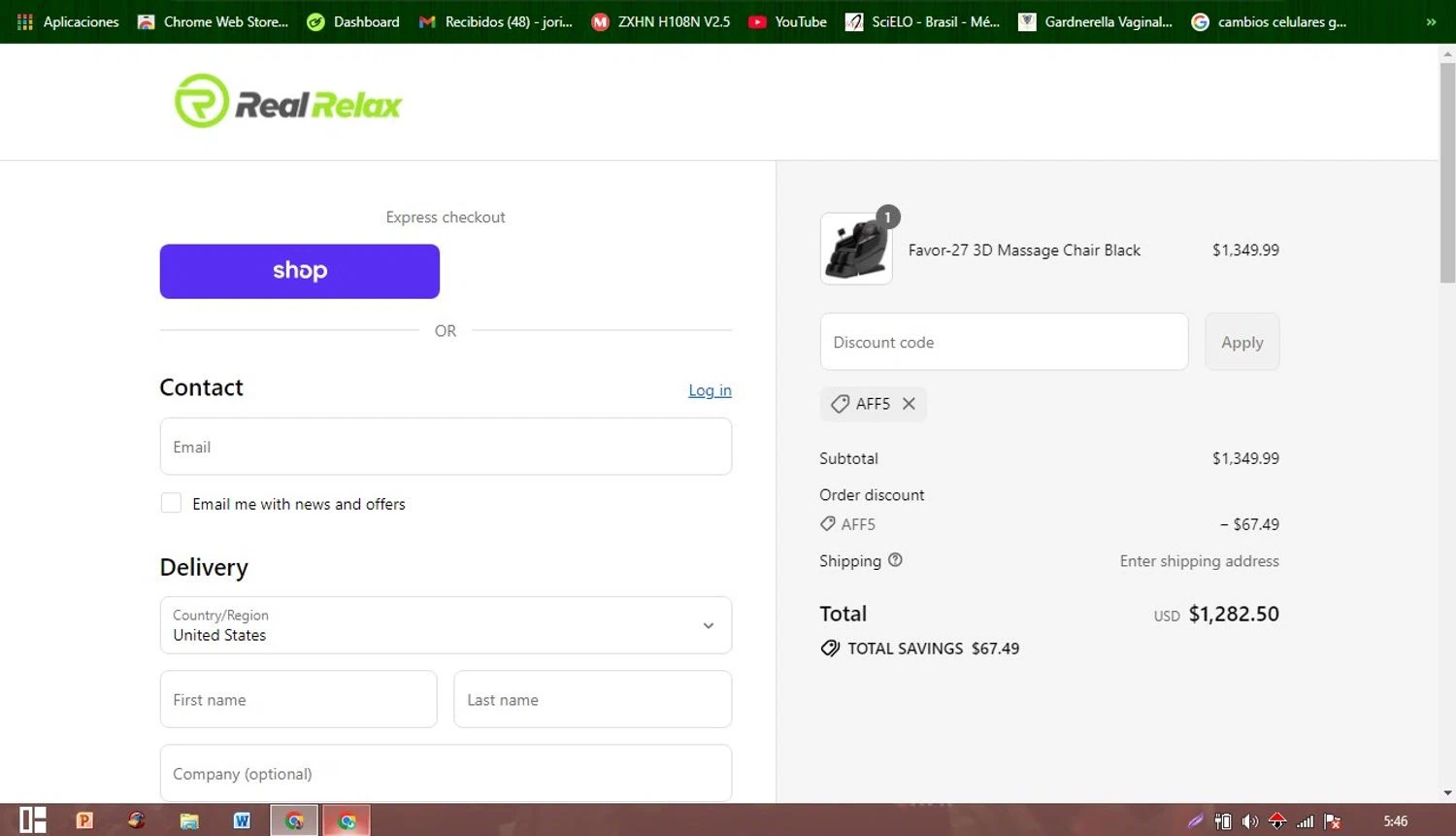This screenshot has width=1456, height=836.
Task: Click the tag icon beside Order discount AFF5
Action: [827, 524]
